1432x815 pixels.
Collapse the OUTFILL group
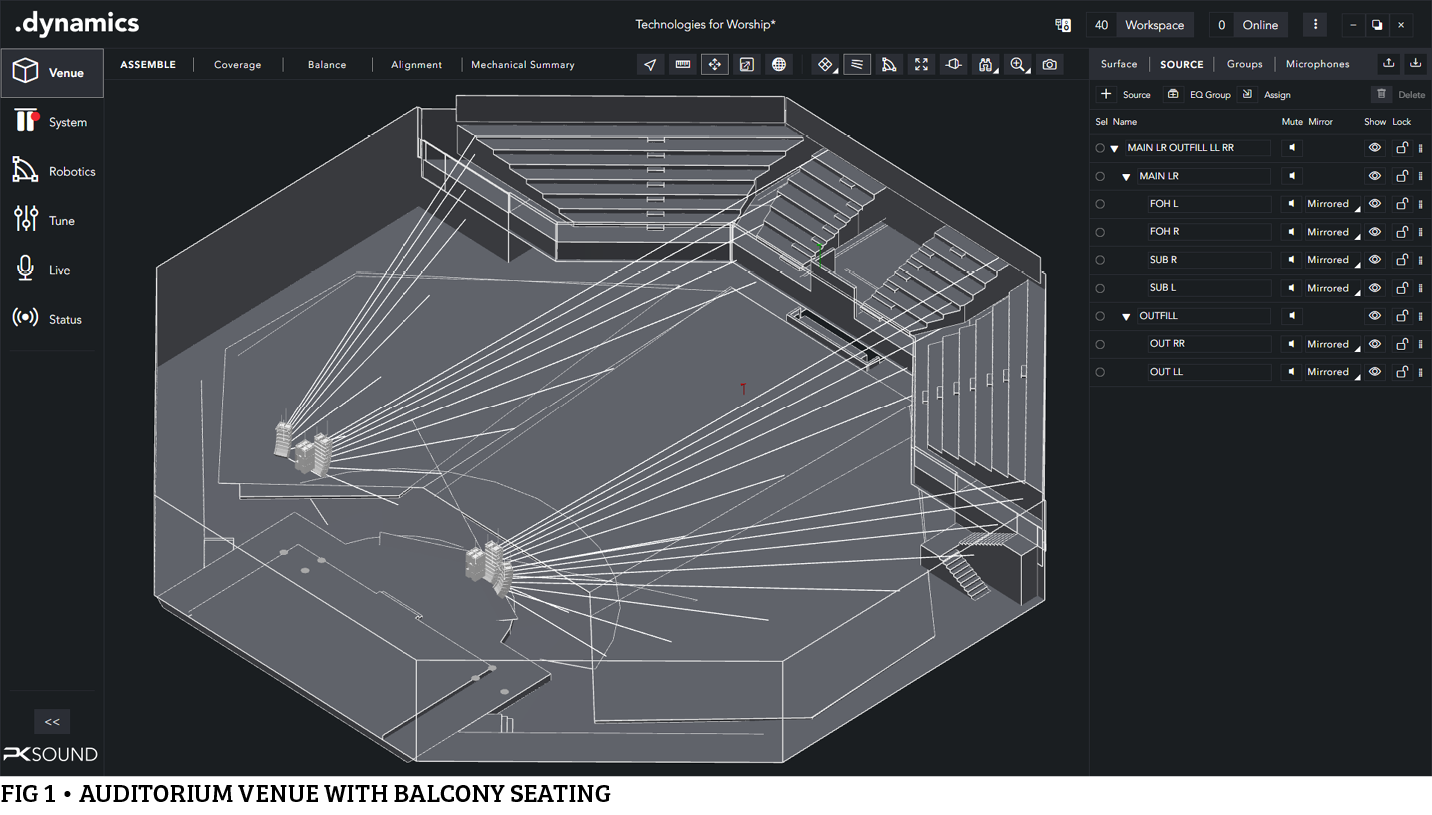tap(1126, 317)
